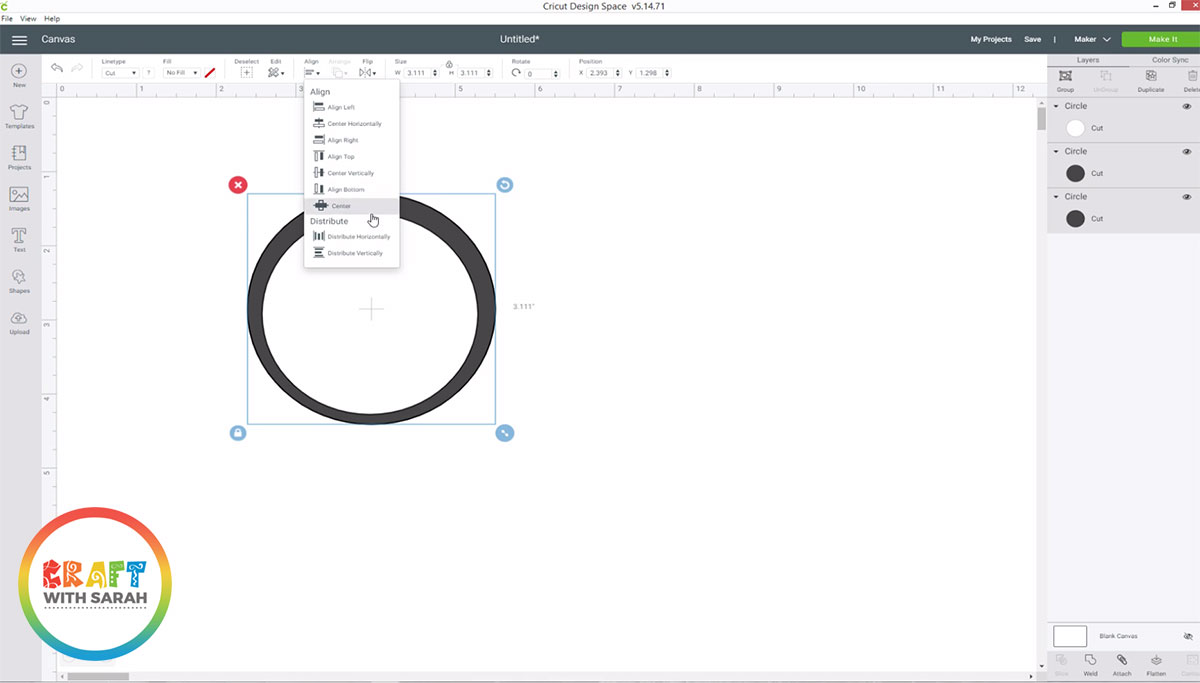Viewport: 1200px width, 683px height.
Task: Undo the last action
Action: coord(57,68)
